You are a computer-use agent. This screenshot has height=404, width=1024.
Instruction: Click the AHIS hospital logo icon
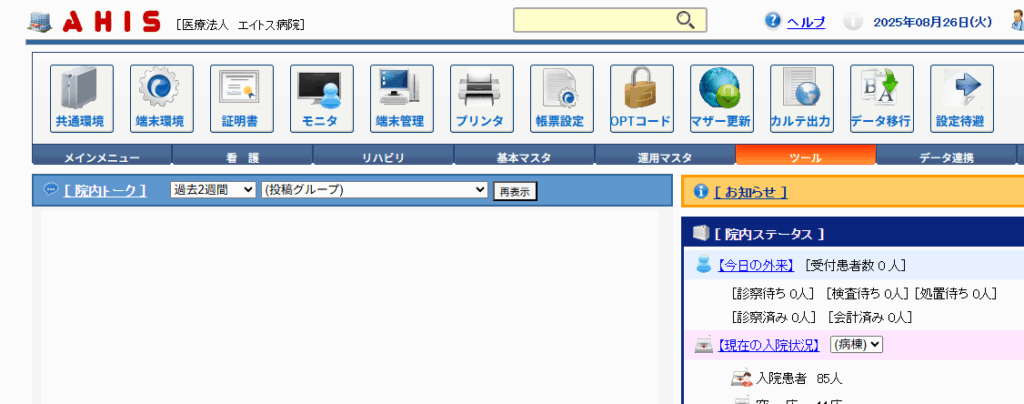click(39, 22)
